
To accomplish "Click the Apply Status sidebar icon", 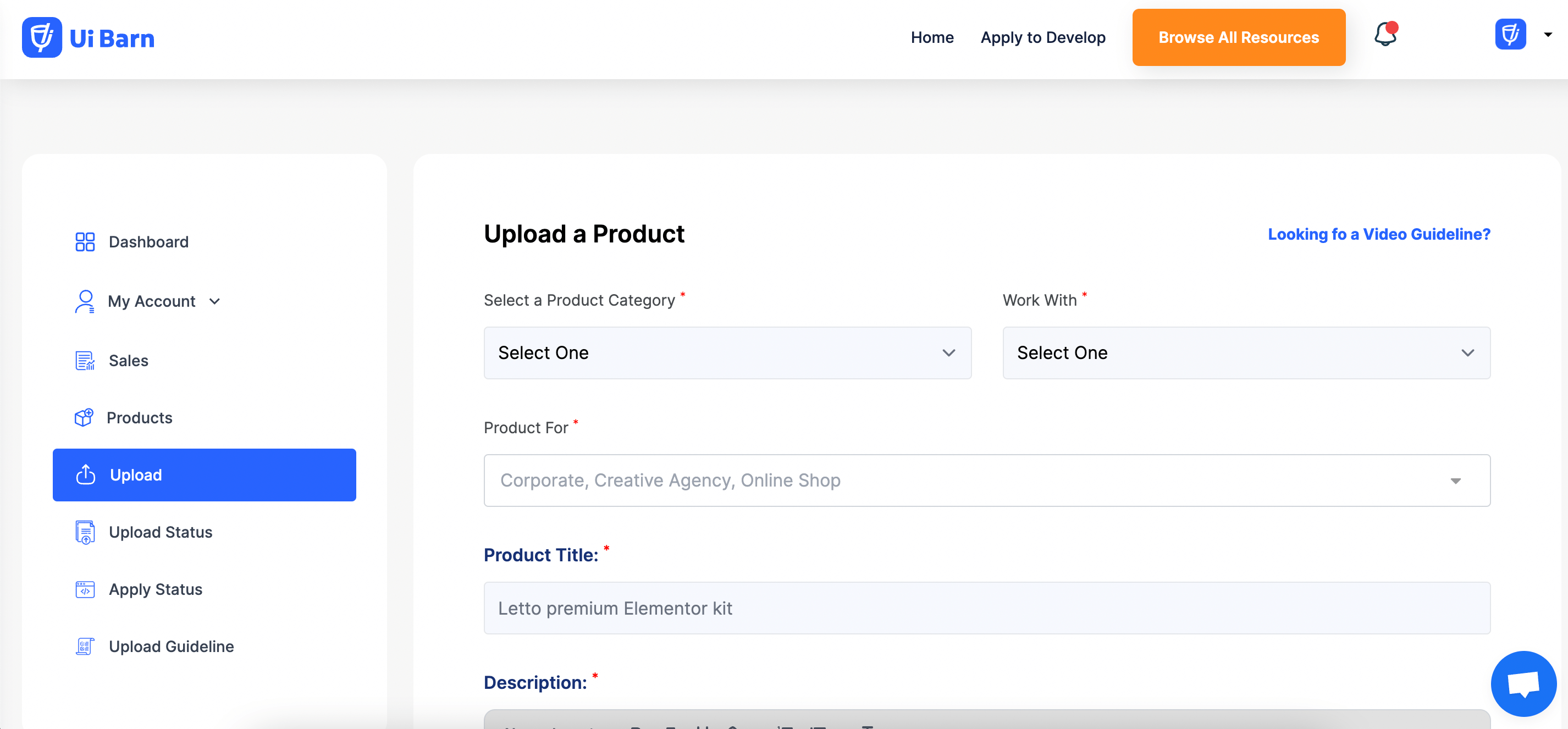I will 84,589.
